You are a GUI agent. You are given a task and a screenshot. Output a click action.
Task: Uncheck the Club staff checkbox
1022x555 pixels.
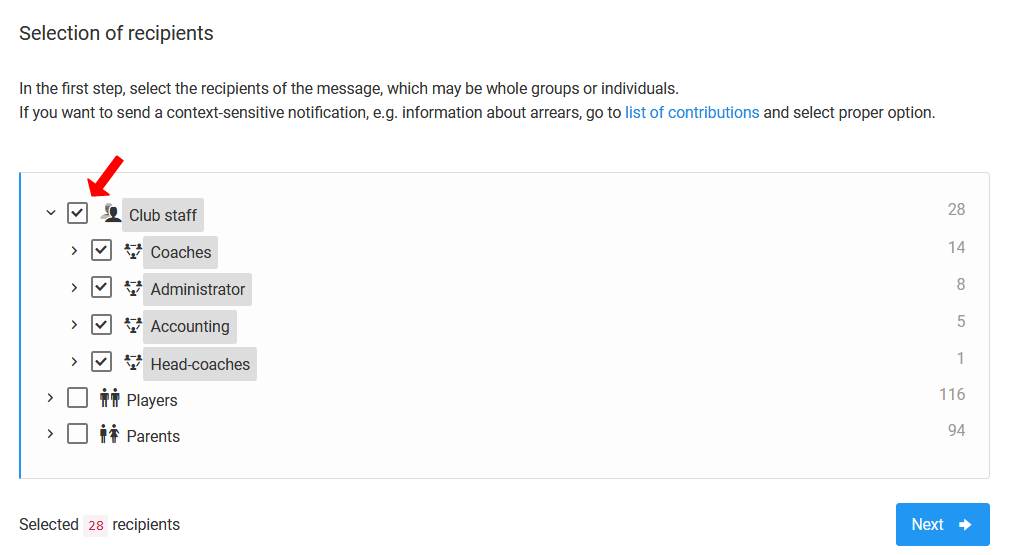click(x=77, y=213)
